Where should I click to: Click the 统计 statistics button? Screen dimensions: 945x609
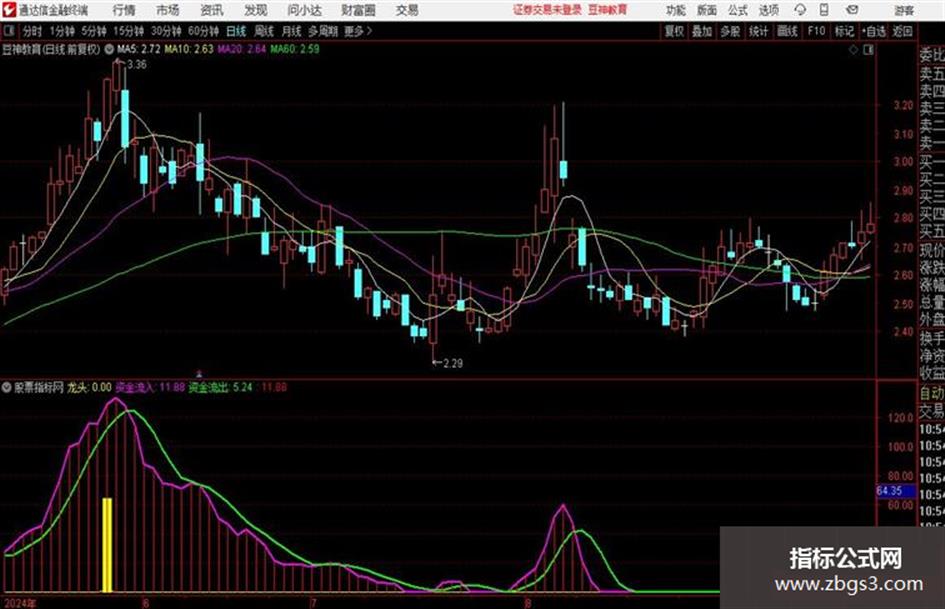(x=758, y=31)
